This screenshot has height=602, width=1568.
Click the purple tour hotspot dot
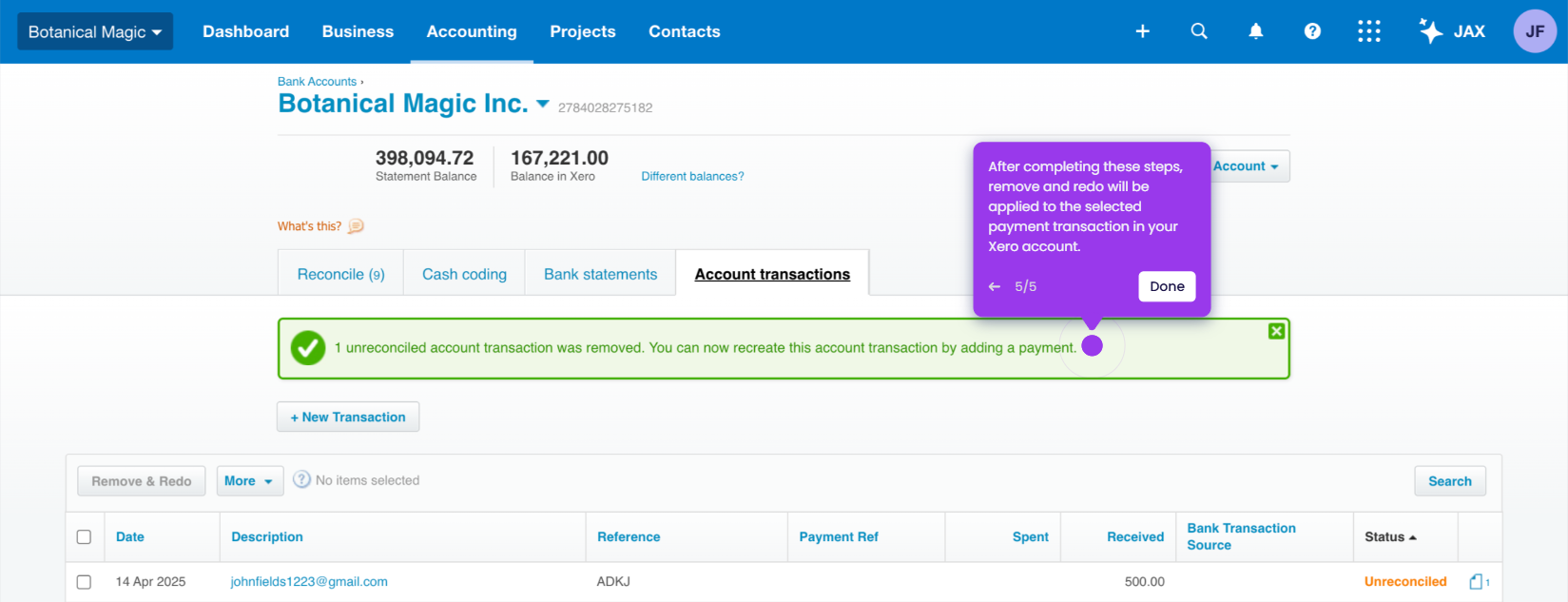tap(1092, 345)
